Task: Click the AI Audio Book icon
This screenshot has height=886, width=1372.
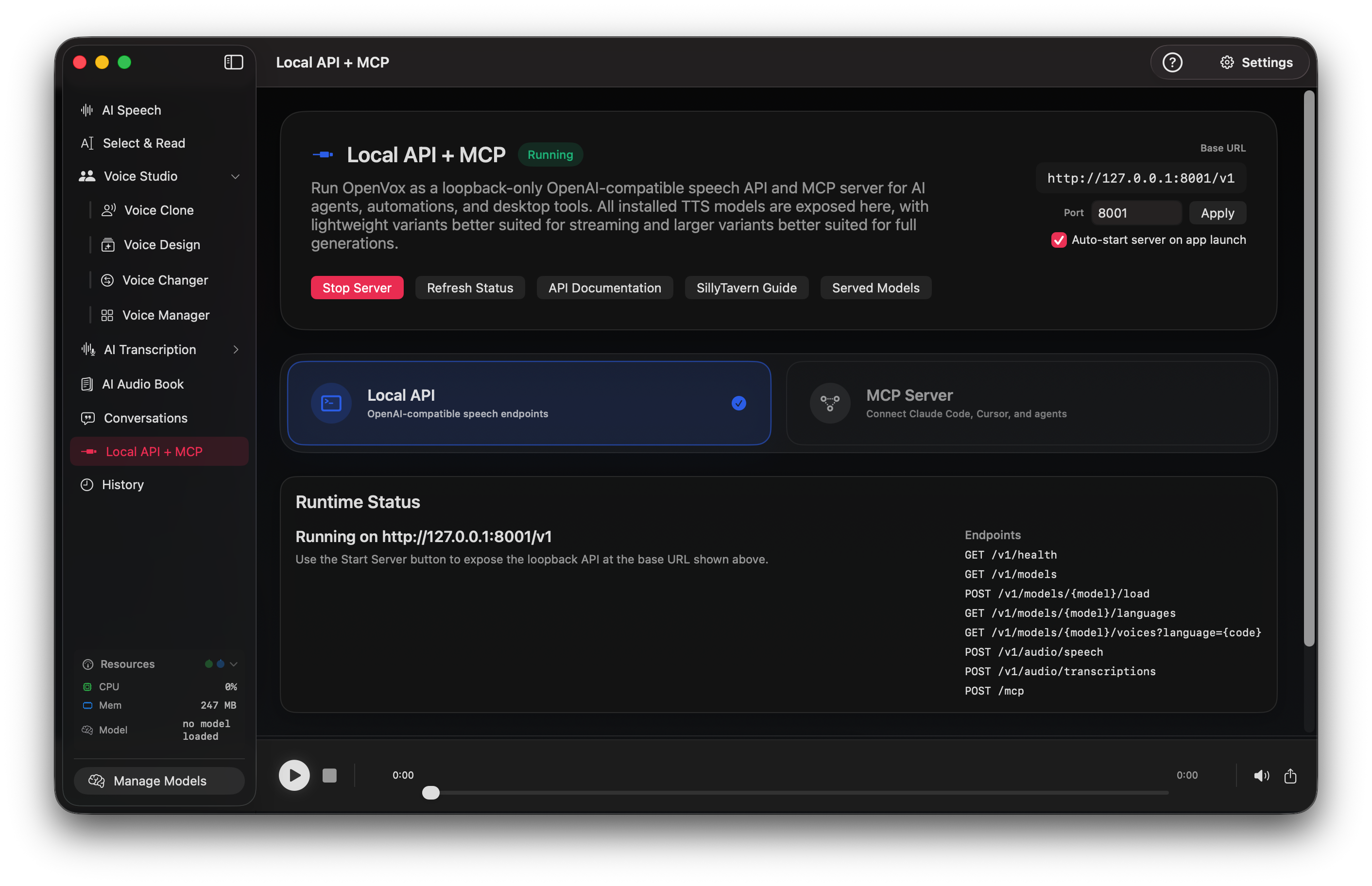Action: tap(87, 384)
